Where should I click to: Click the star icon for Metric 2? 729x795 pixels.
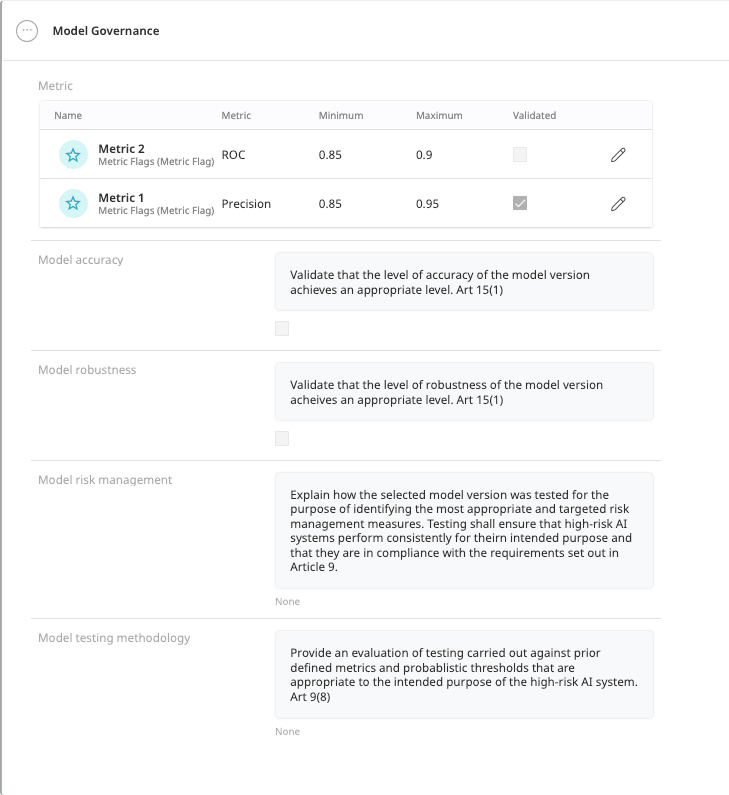click(x=73, y=154)
